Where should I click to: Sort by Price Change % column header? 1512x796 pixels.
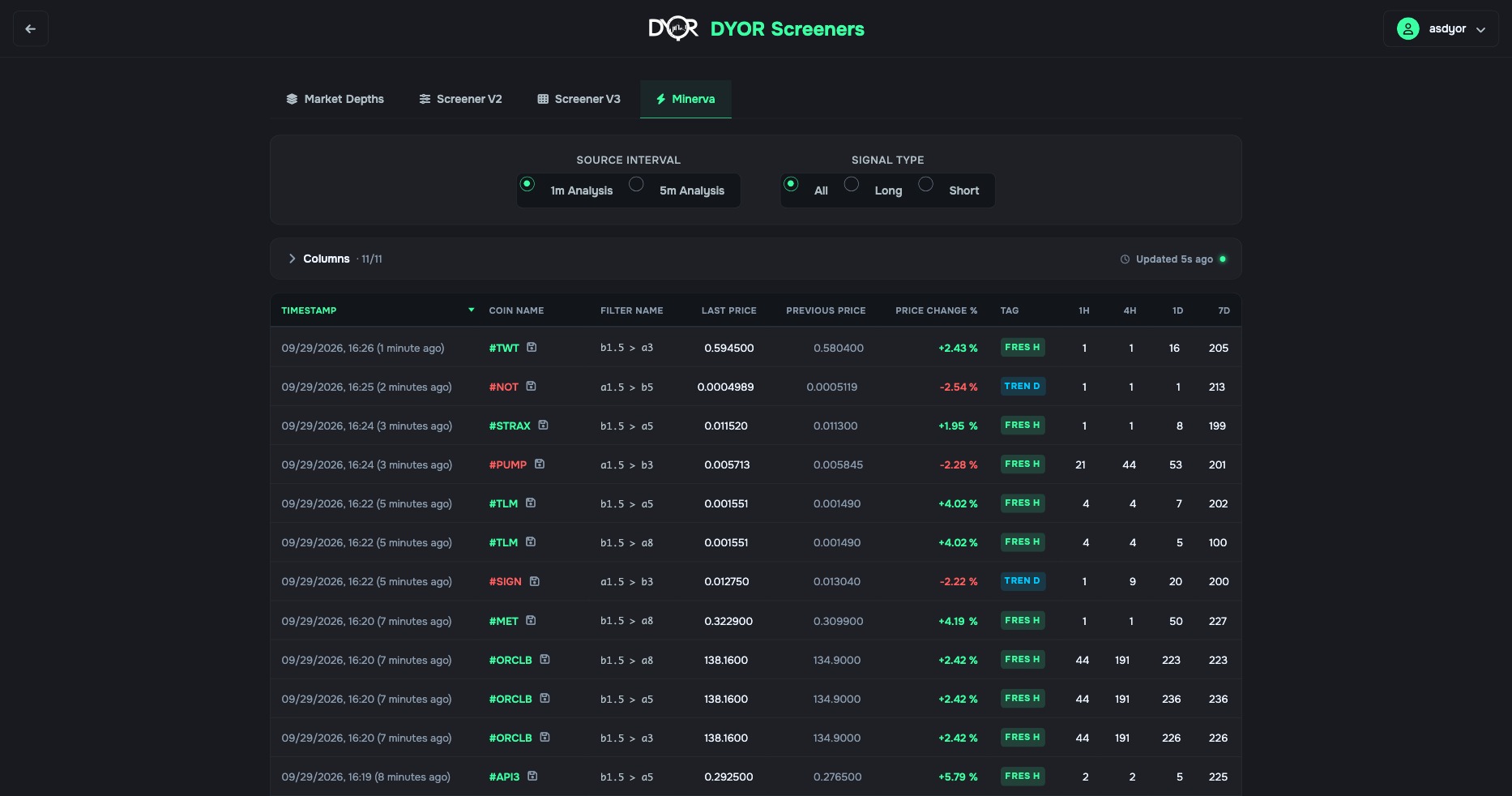pos(936,310)
